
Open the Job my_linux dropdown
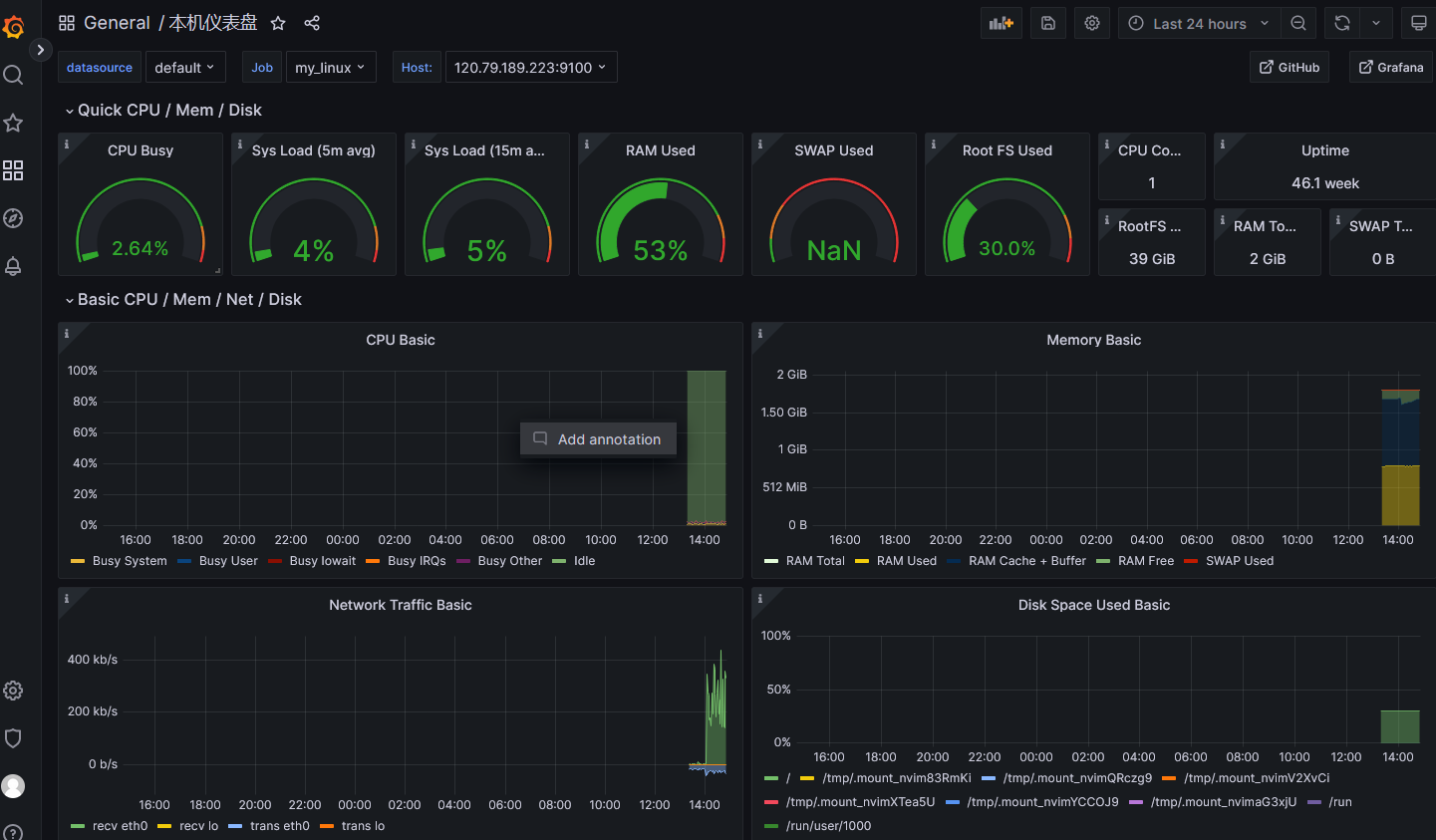click(x=331, y=67)
